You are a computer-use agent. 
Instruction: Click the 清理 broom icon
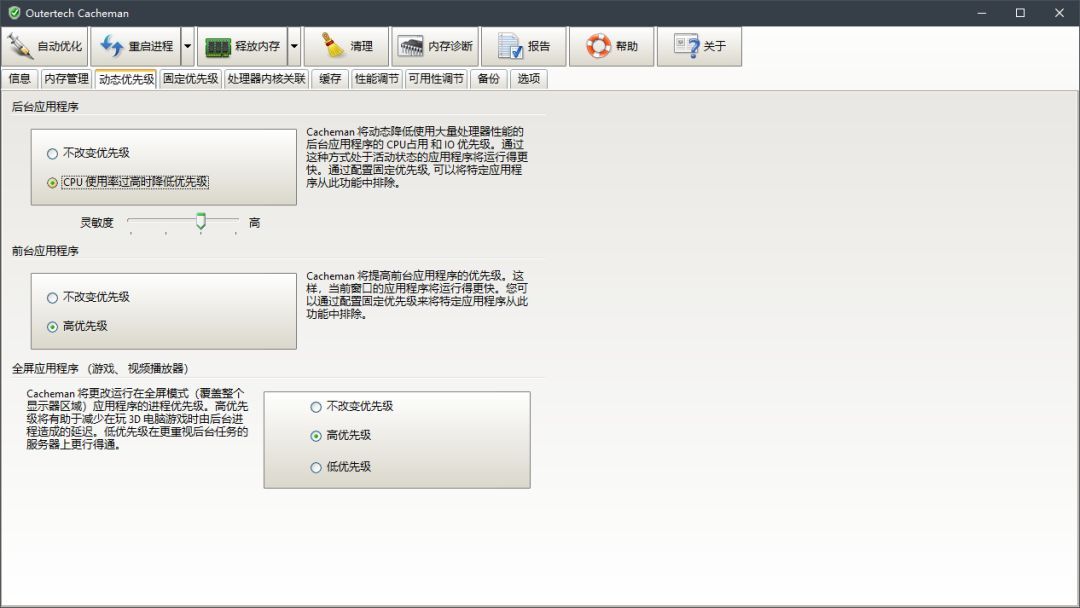coord(332,46)
